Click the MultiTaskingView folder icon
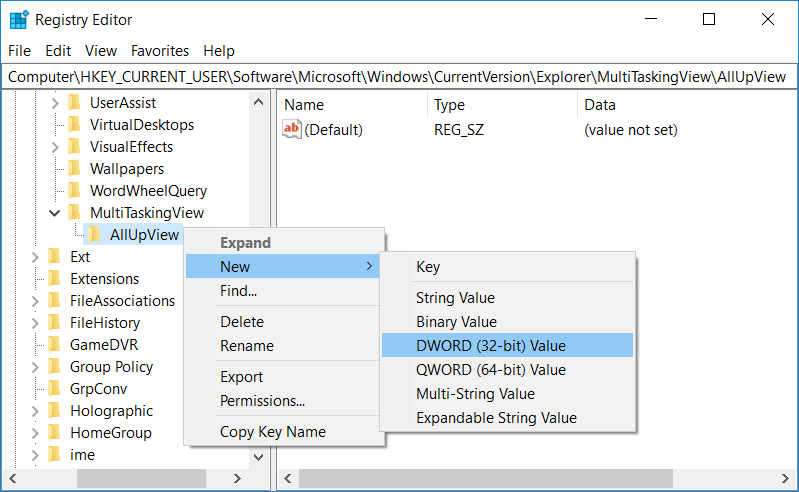This screenshot has width=799, height=492. pyautogui.click(x=74, y=213)
